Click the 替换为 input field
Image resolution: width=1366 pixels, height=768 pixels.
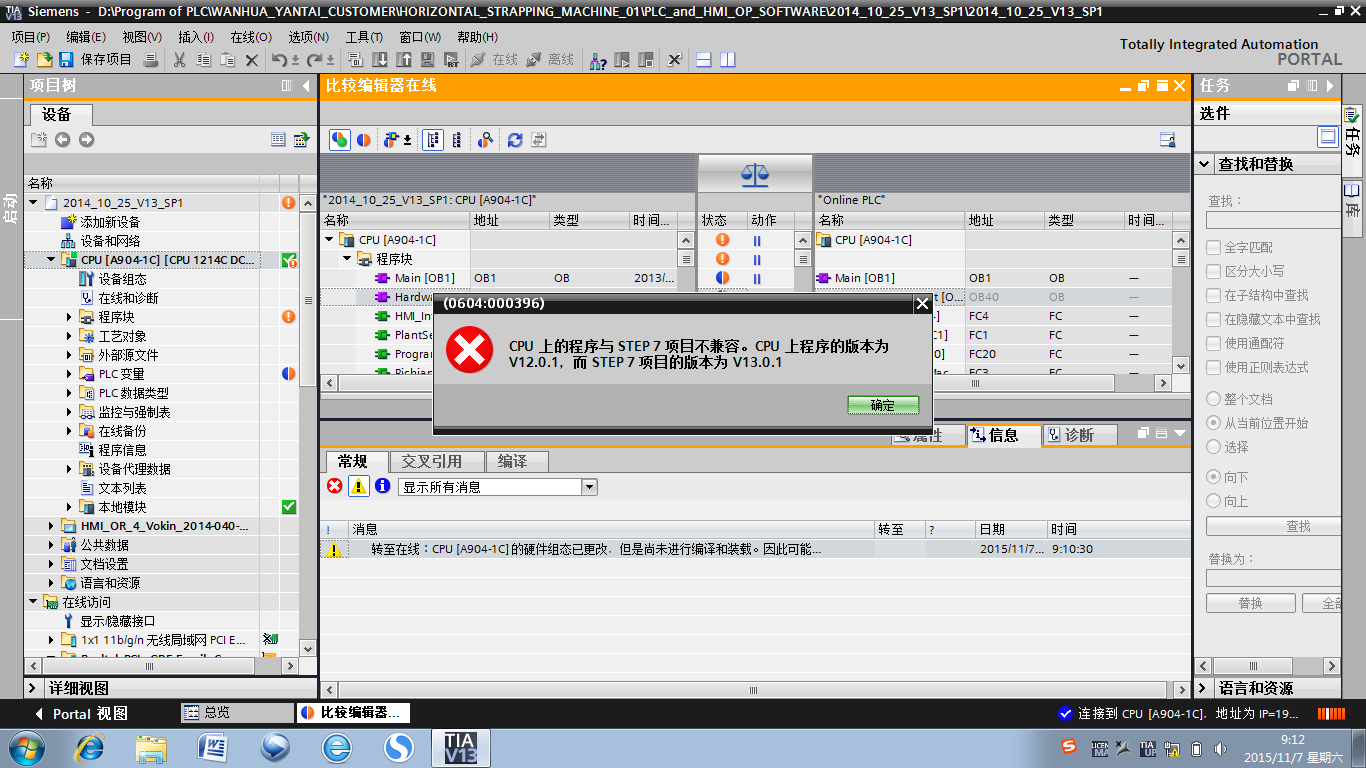pos(1273,578)
